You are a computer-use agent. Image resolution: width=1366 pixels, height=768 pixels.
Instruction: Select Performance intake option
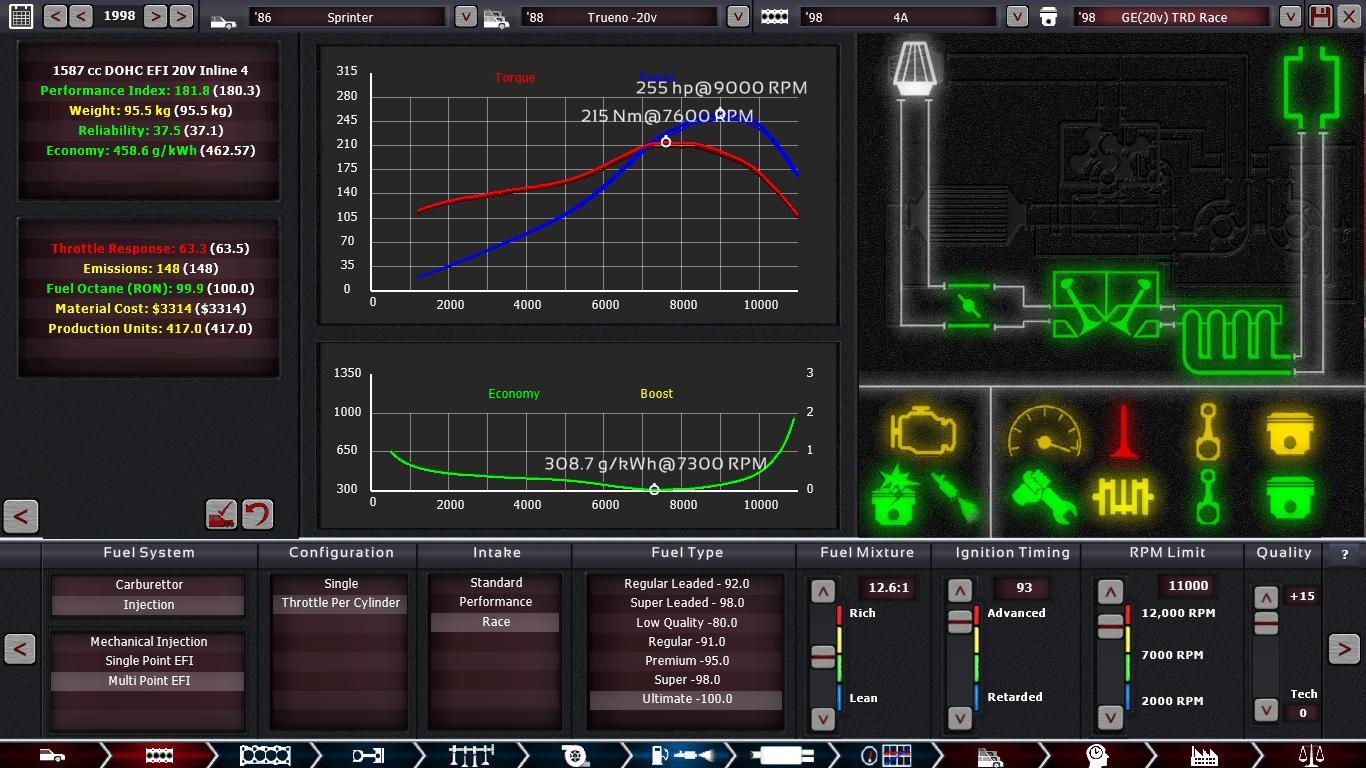pyautogui.click(x=496, y=602)
